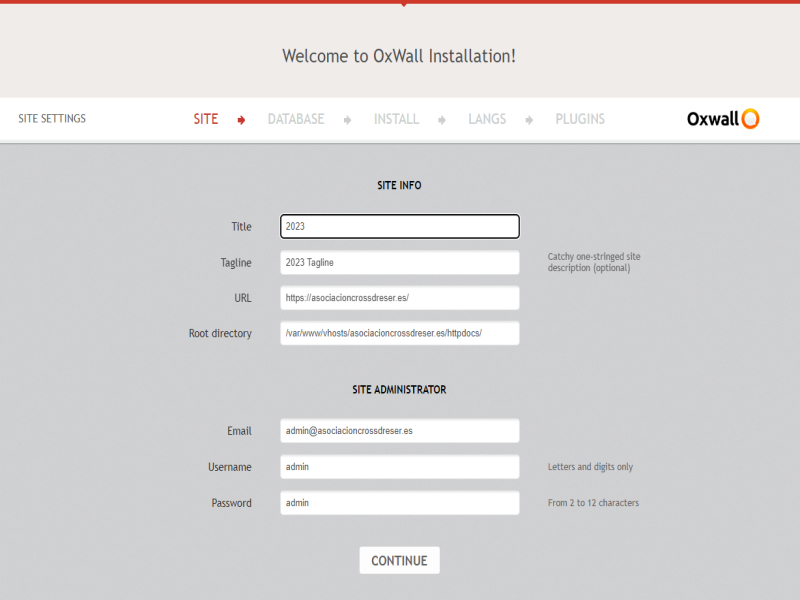This screenshot has width=800, height=600.
Task: Click the arrow between LANGS and PLUGINS
Action: point(529,120)
